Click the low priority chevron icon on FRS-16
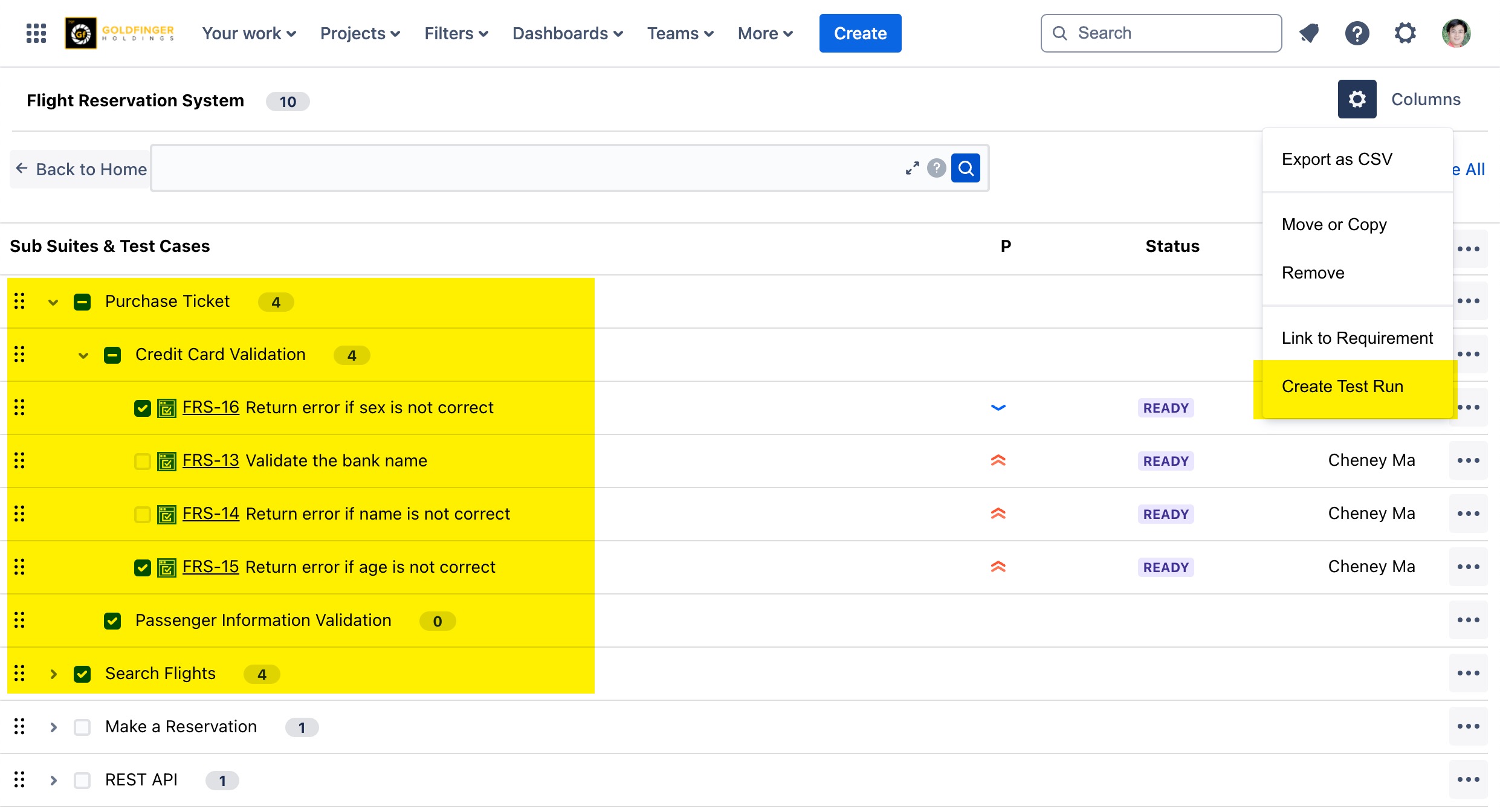The image size is (1500, 812). [x=998, y=407]
